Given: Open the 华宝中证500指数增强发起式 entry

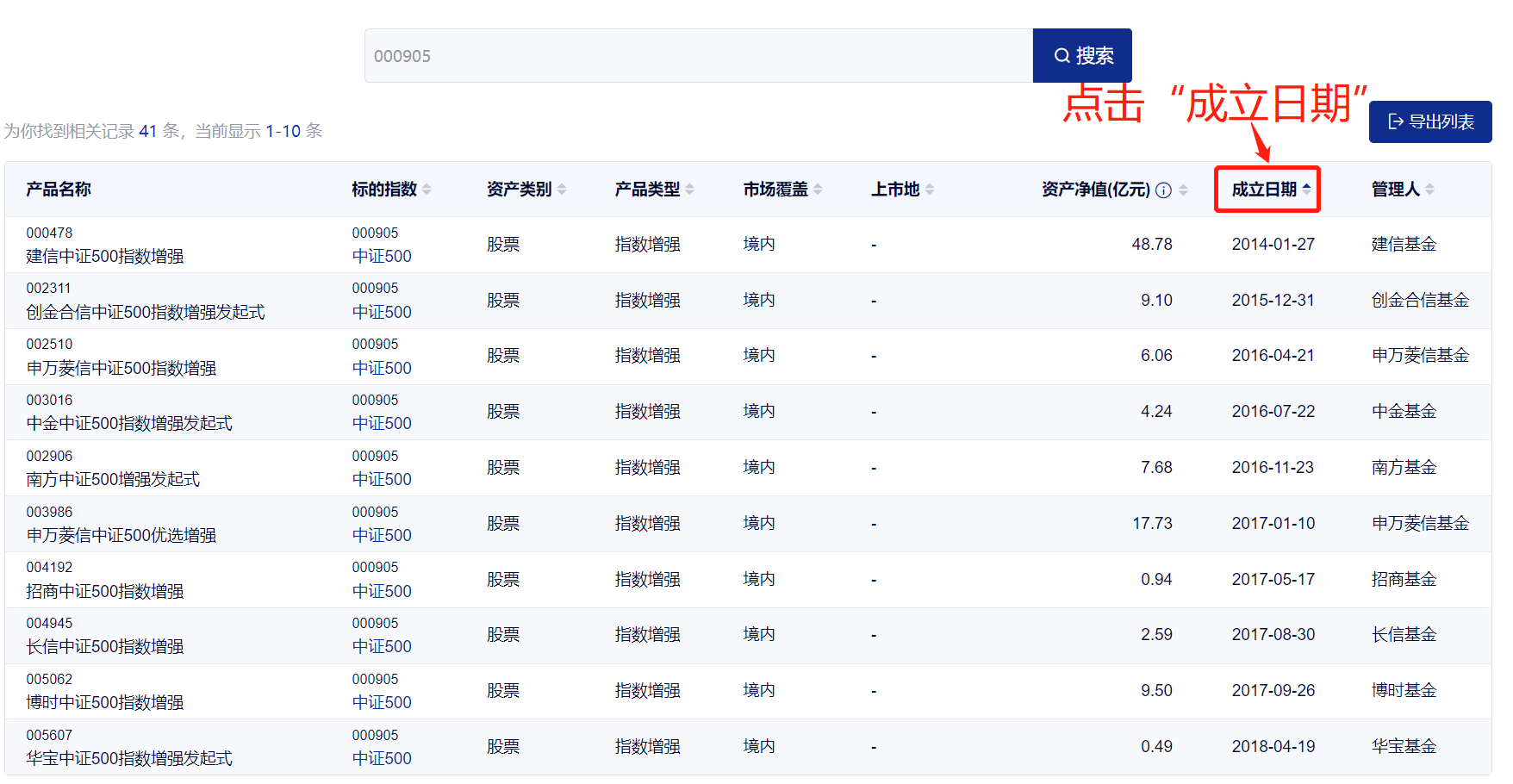Looking at the screenshot, I should (129, 758).
